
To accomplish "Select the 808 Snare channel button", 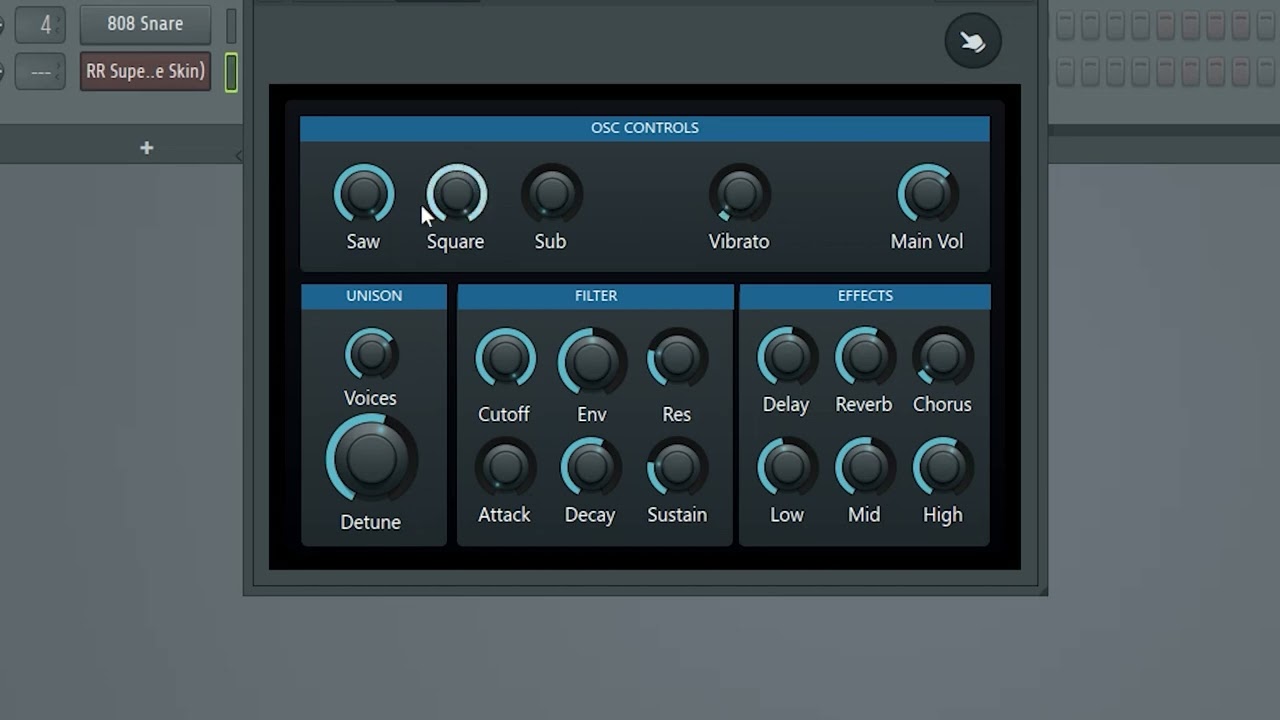I will [145, 24].
